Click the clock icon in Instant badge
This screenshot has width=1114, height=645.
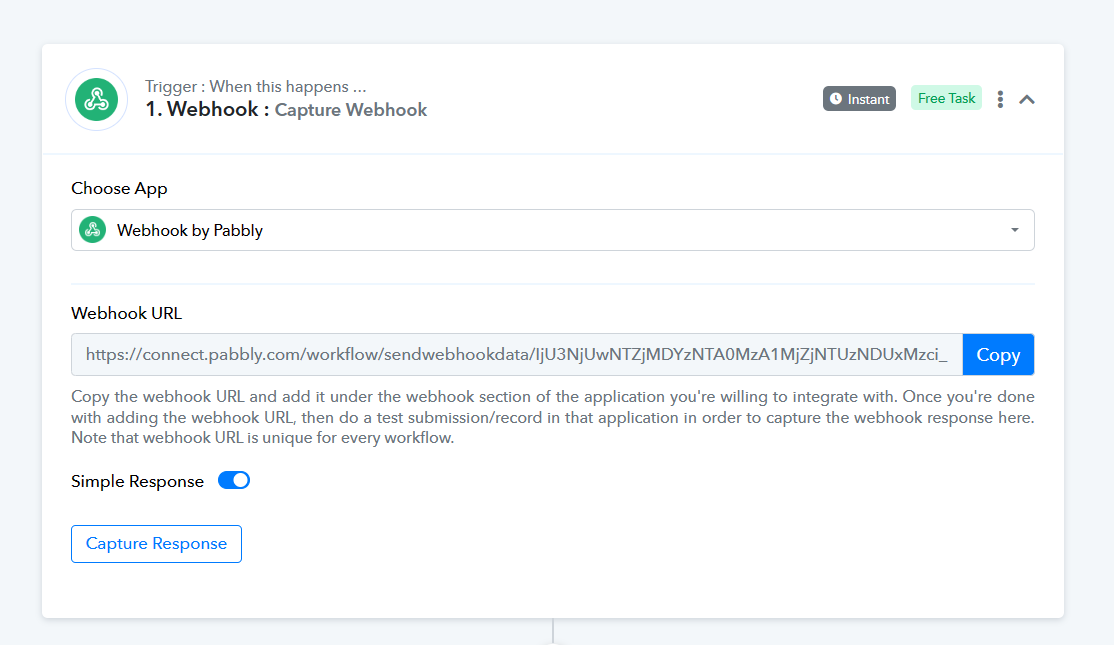pos(836,99)
